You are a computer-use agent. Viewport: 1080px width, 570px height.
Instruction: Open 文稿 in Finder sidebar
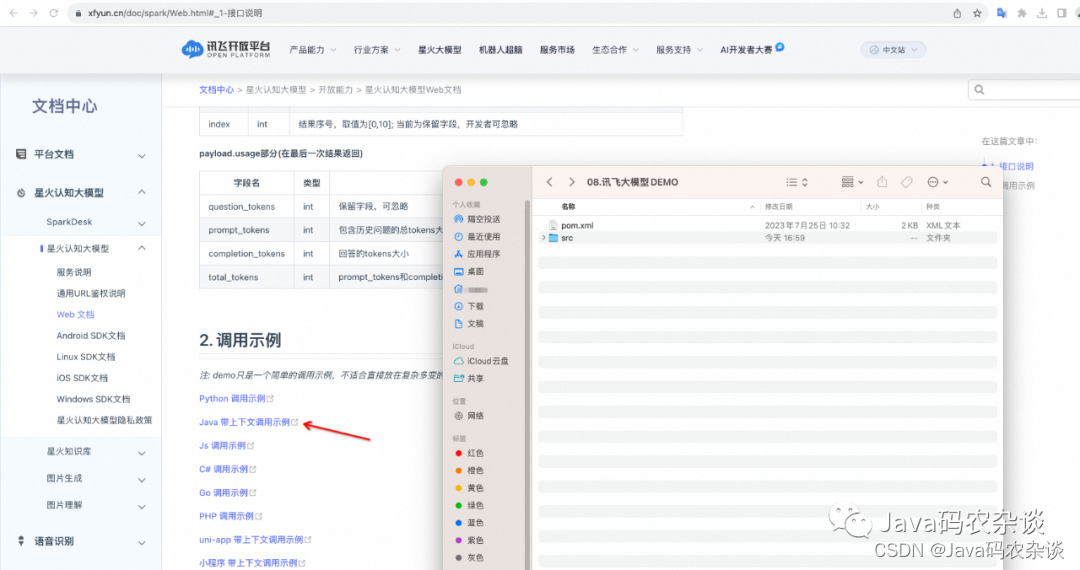(469, 324)
